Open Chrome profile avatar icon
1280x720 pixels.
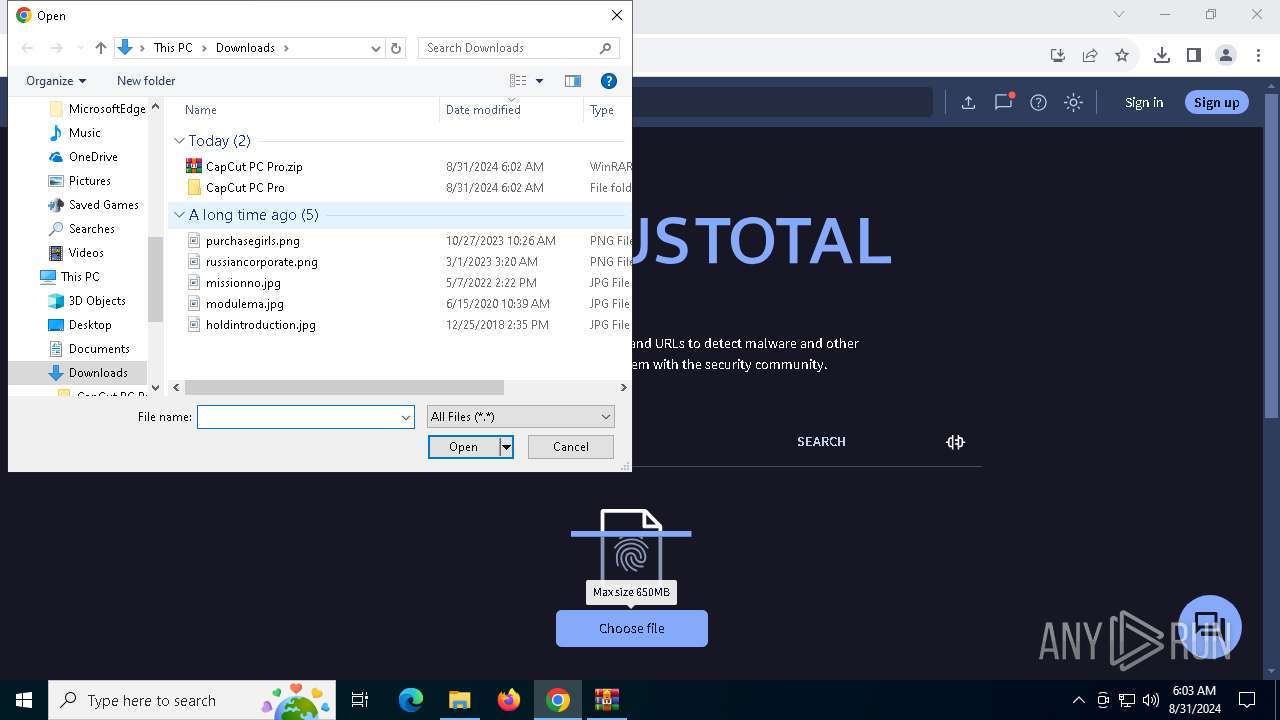[1226, 55]
